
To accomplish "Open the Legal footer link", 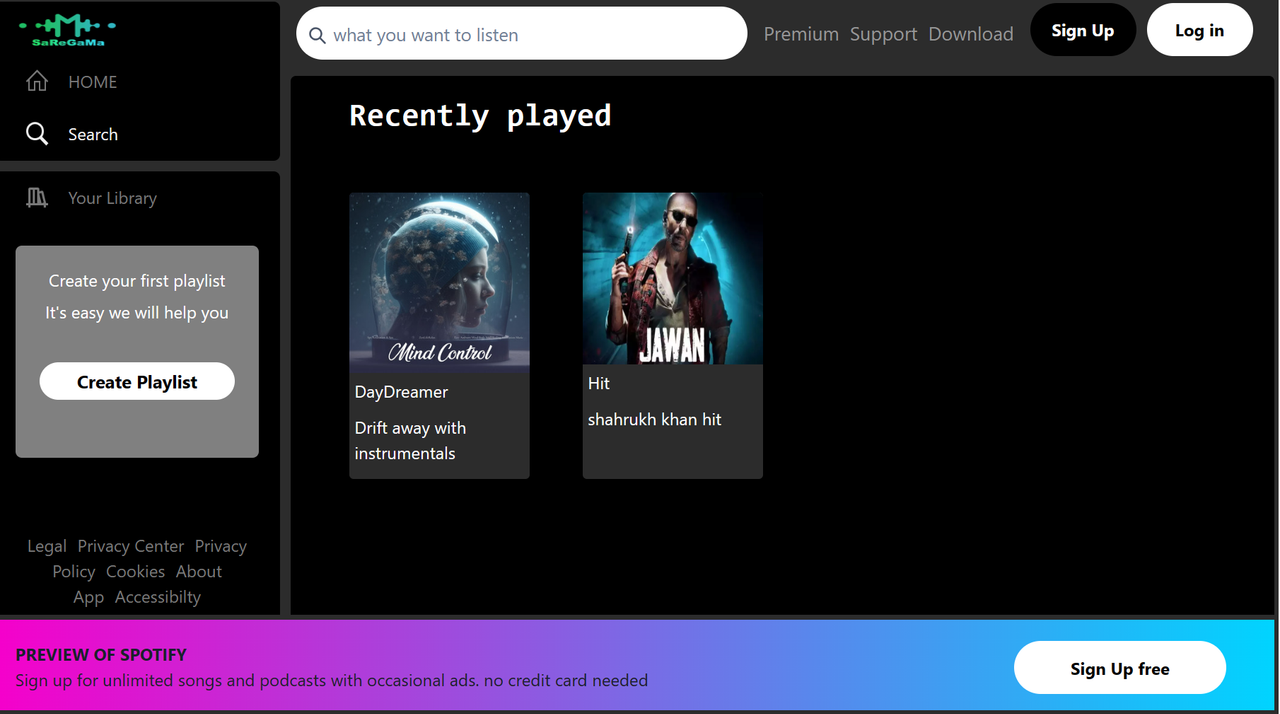I will (47, 546).
